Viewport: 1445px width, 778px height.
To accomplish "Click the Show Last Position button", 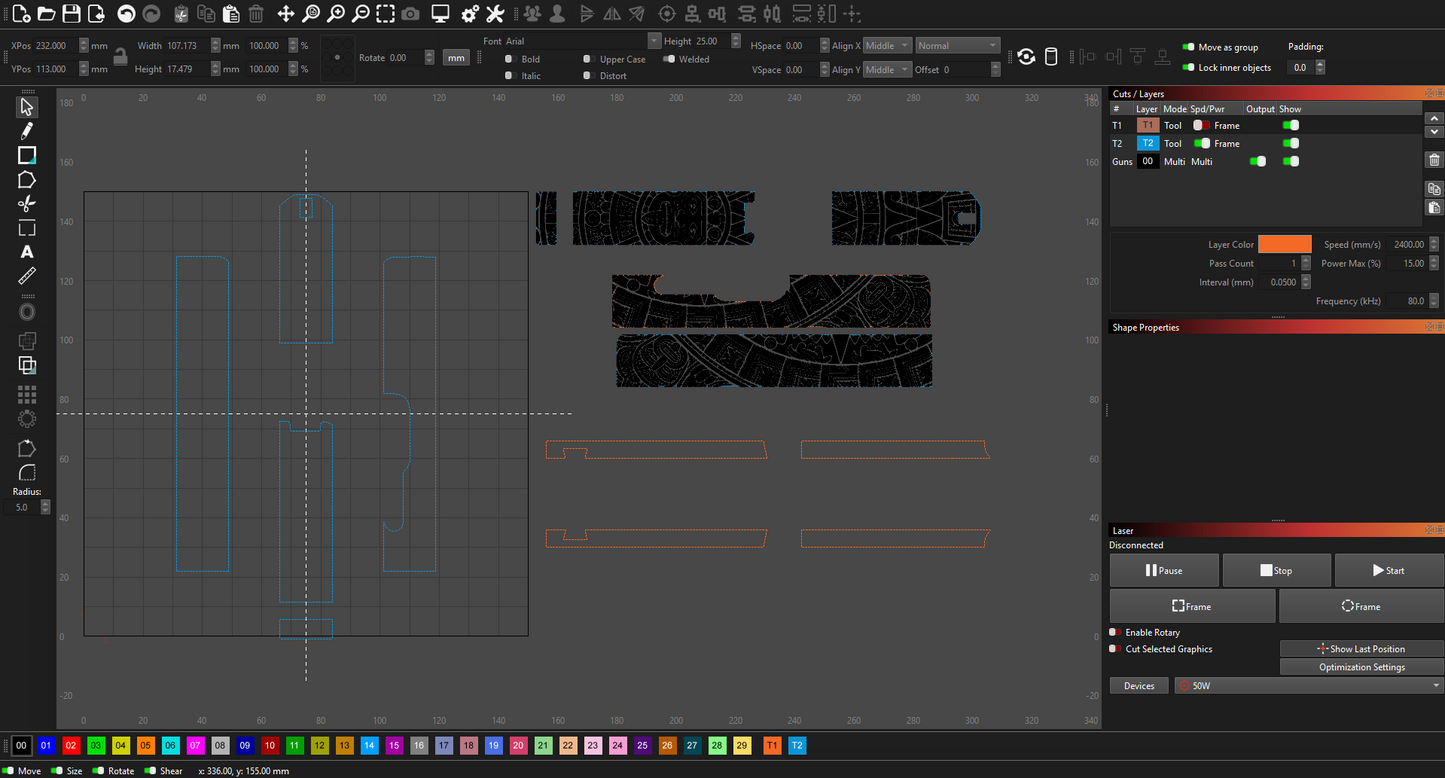I will [x=1361, y=649].
